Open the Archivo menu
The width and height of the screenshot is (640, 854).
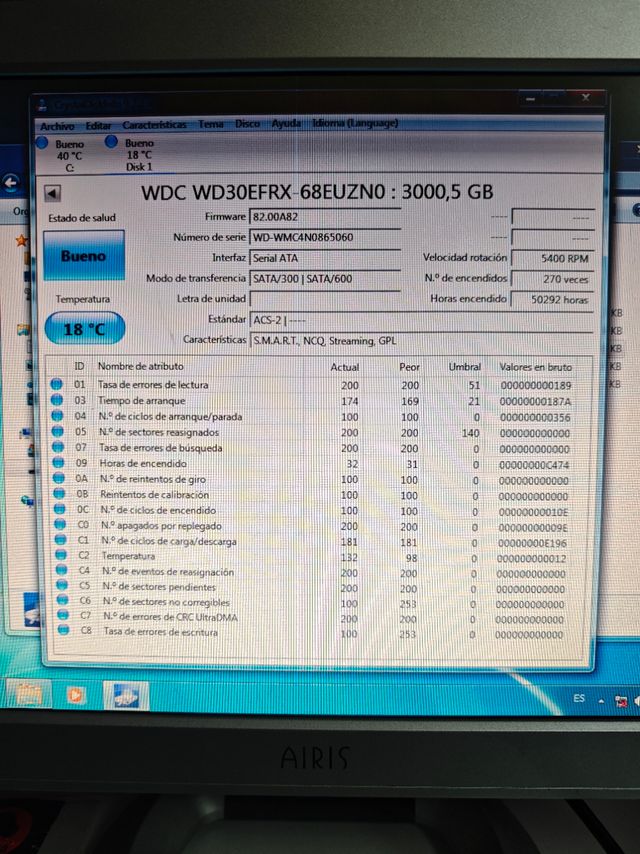click(57, 126)
